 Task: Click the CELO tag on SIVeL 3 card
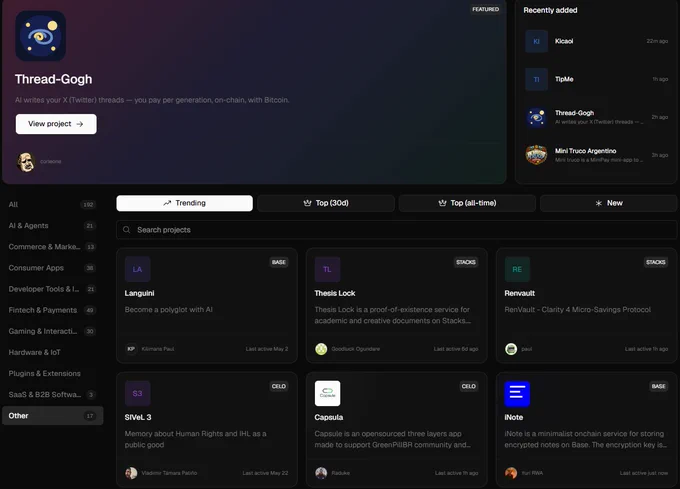[x=278, y=386]
